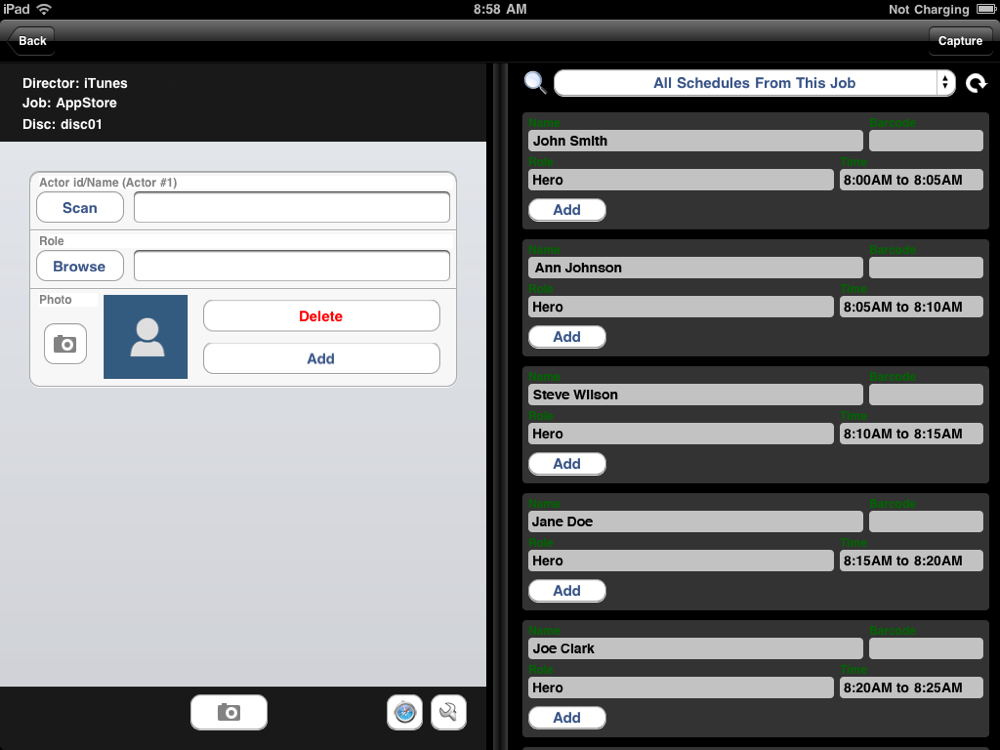1000x750 pixels.
Task: Select the Steve Wilson name field
Action: pyautogui.click(x=695, y=395)
